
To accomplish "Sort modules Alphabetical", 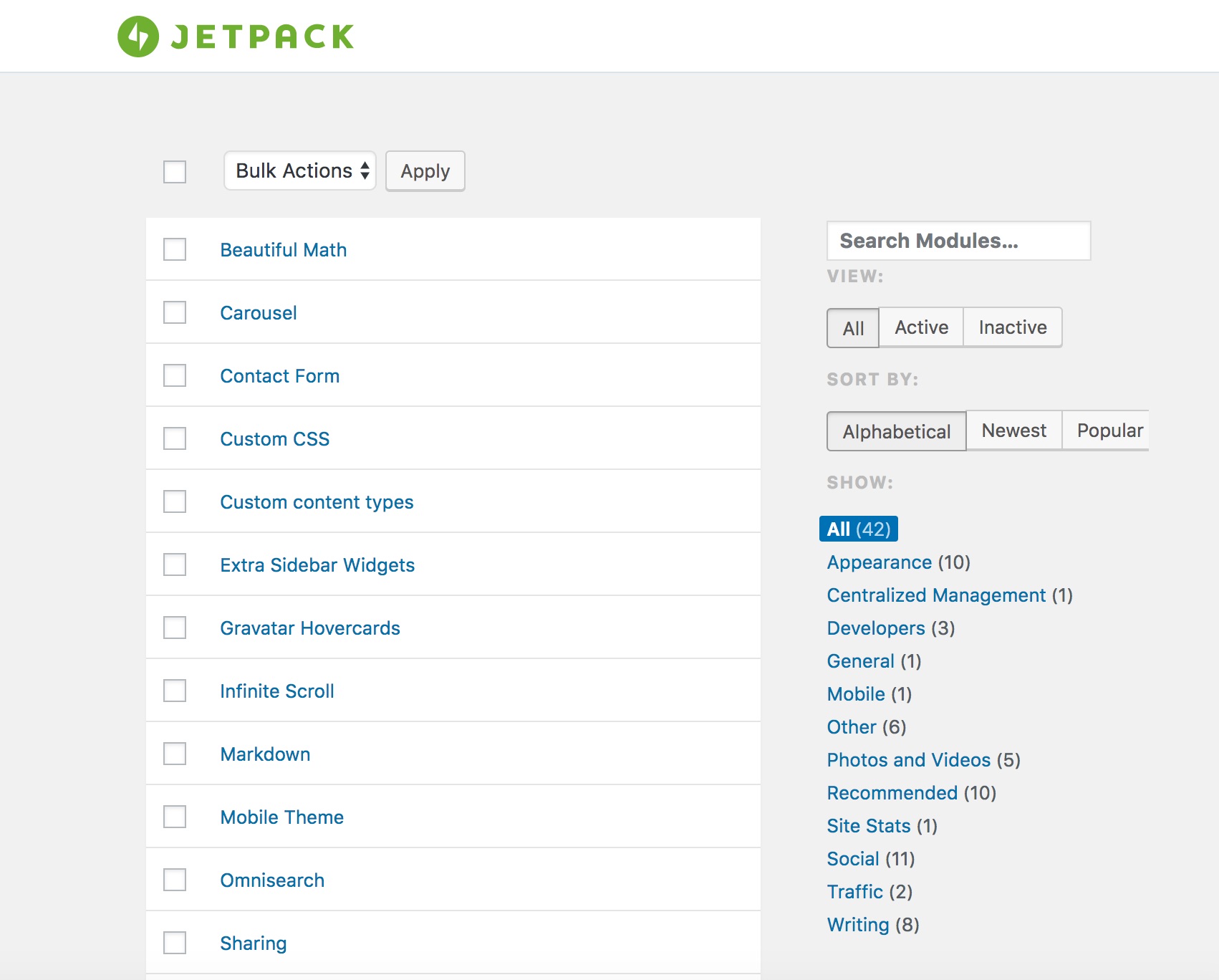I will coord(897,431).
